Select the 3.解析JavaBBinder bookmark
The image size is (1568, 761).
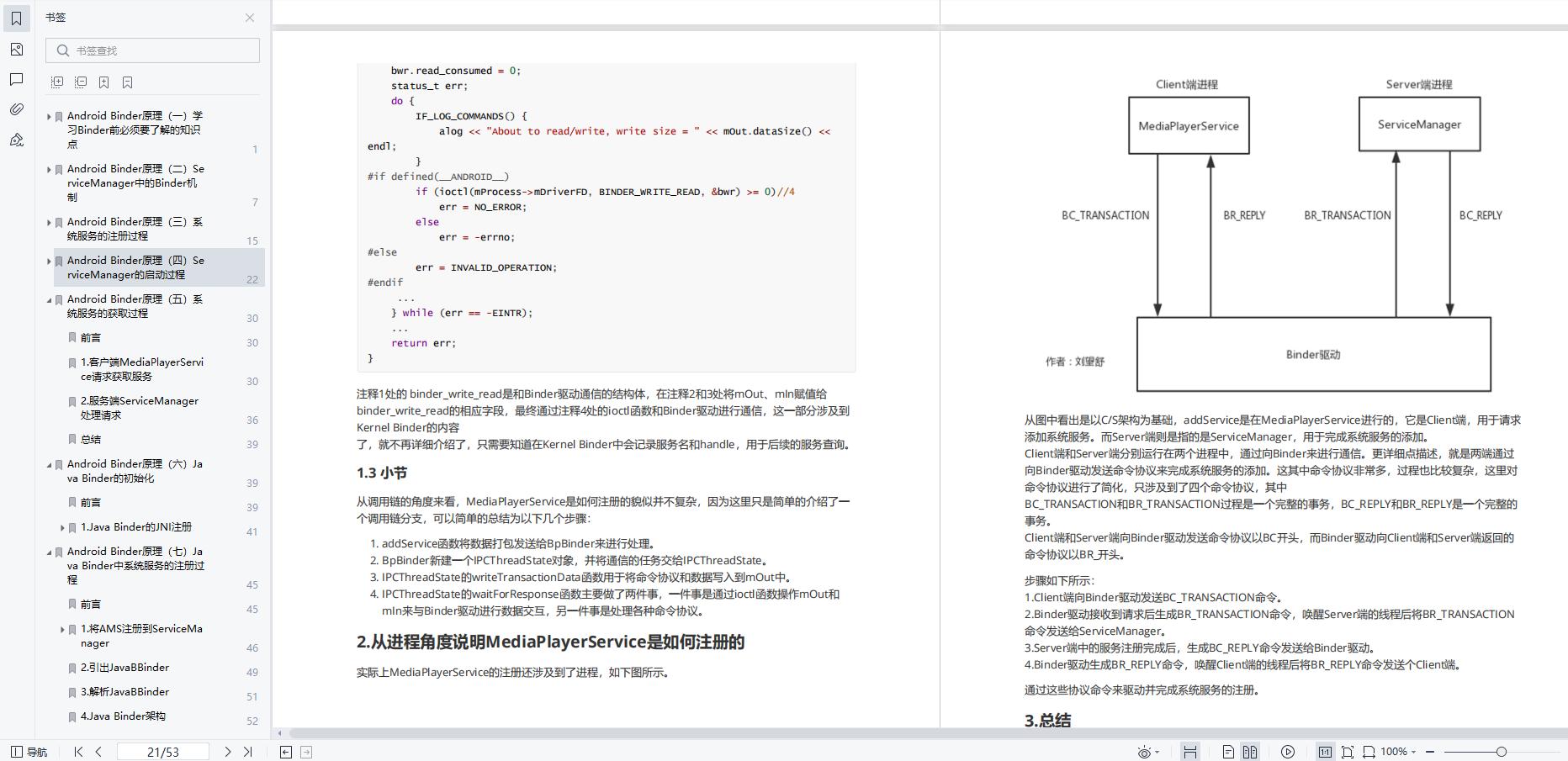[x=124, y=692]
